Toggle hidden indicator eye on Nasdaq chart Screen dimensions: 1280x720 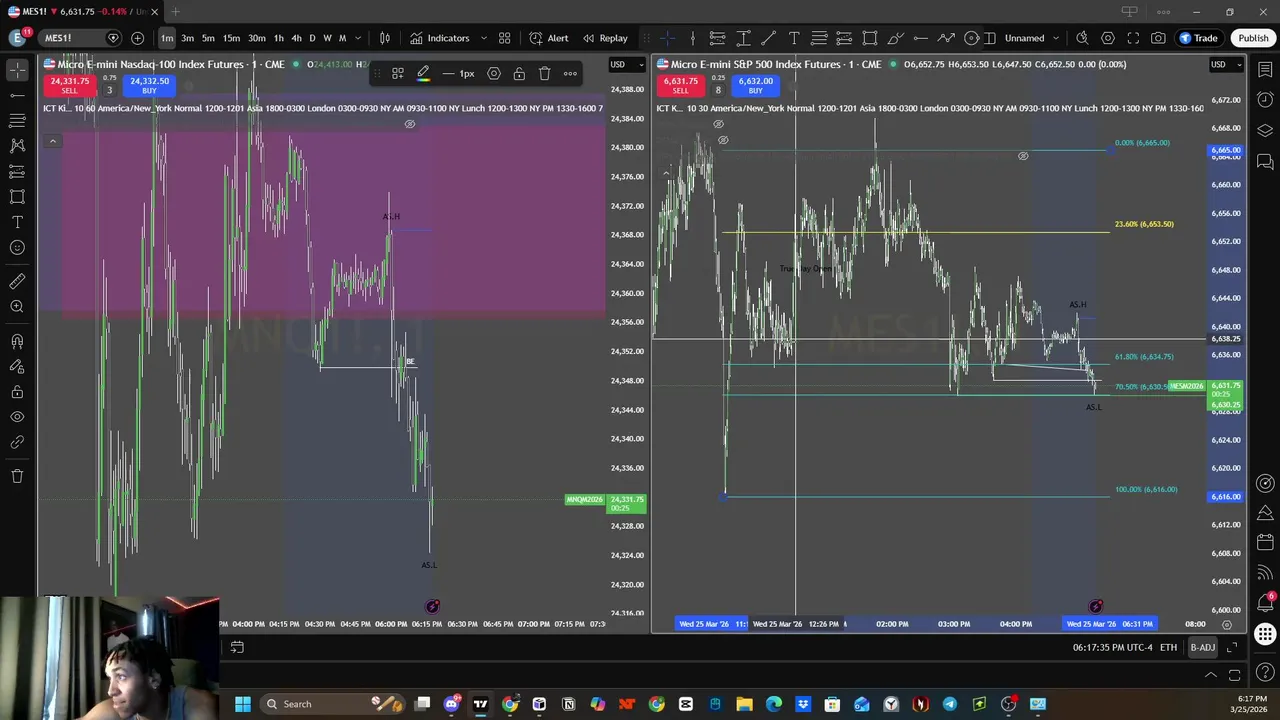click(409, 124)
